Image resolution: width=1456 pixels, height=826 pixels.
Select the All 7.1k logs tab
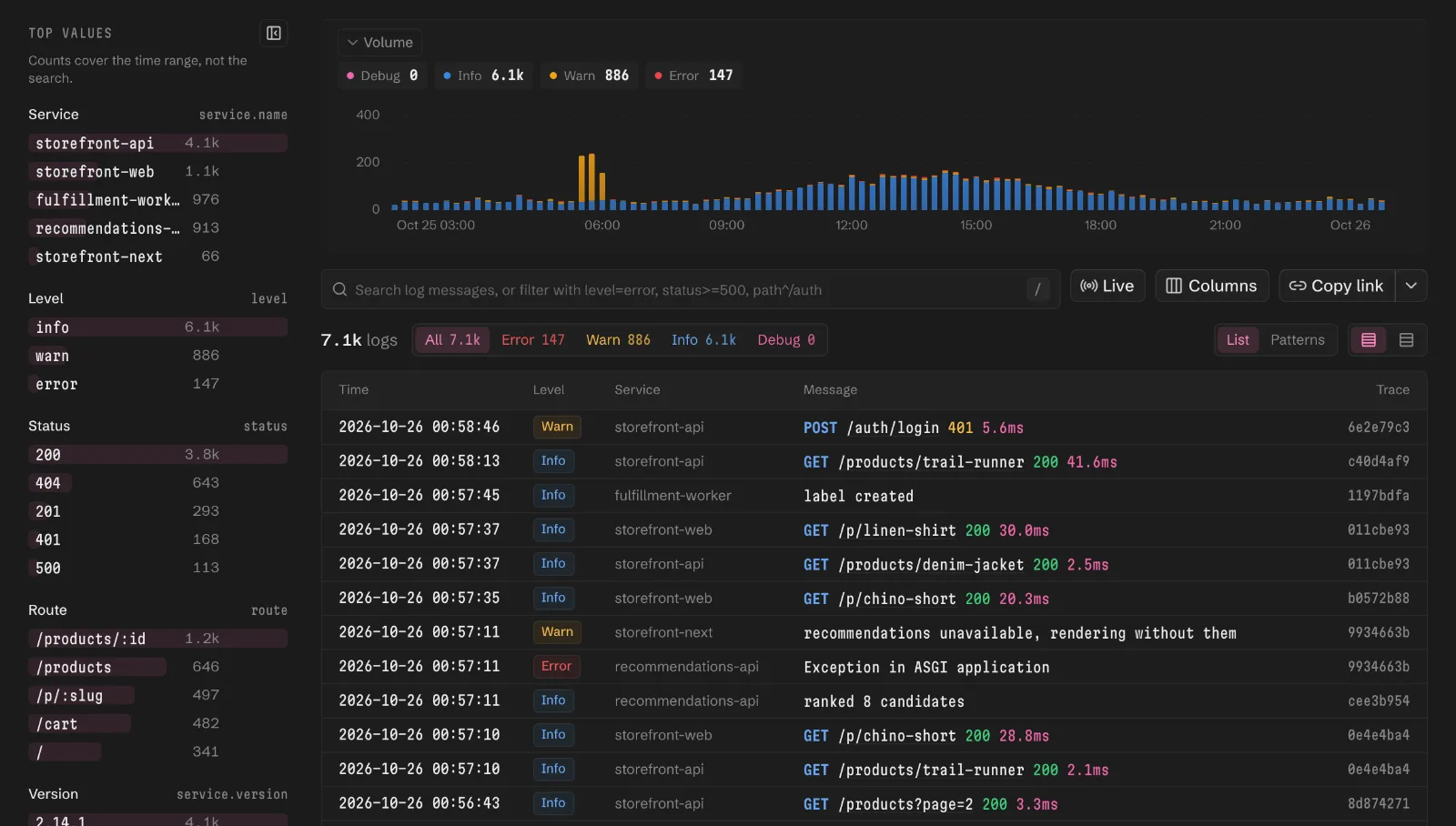click(x=452, y=340)
